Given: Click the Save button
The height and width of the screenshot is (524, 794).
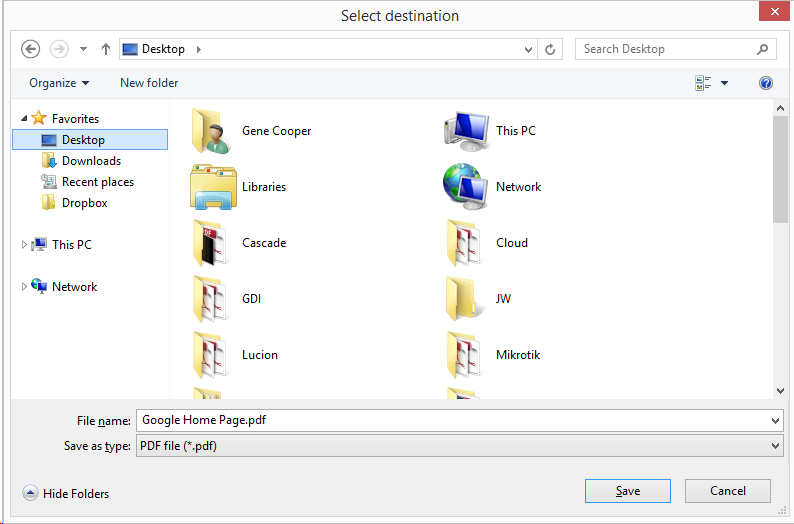Looking at the screenshot, I should pos(627,491).
